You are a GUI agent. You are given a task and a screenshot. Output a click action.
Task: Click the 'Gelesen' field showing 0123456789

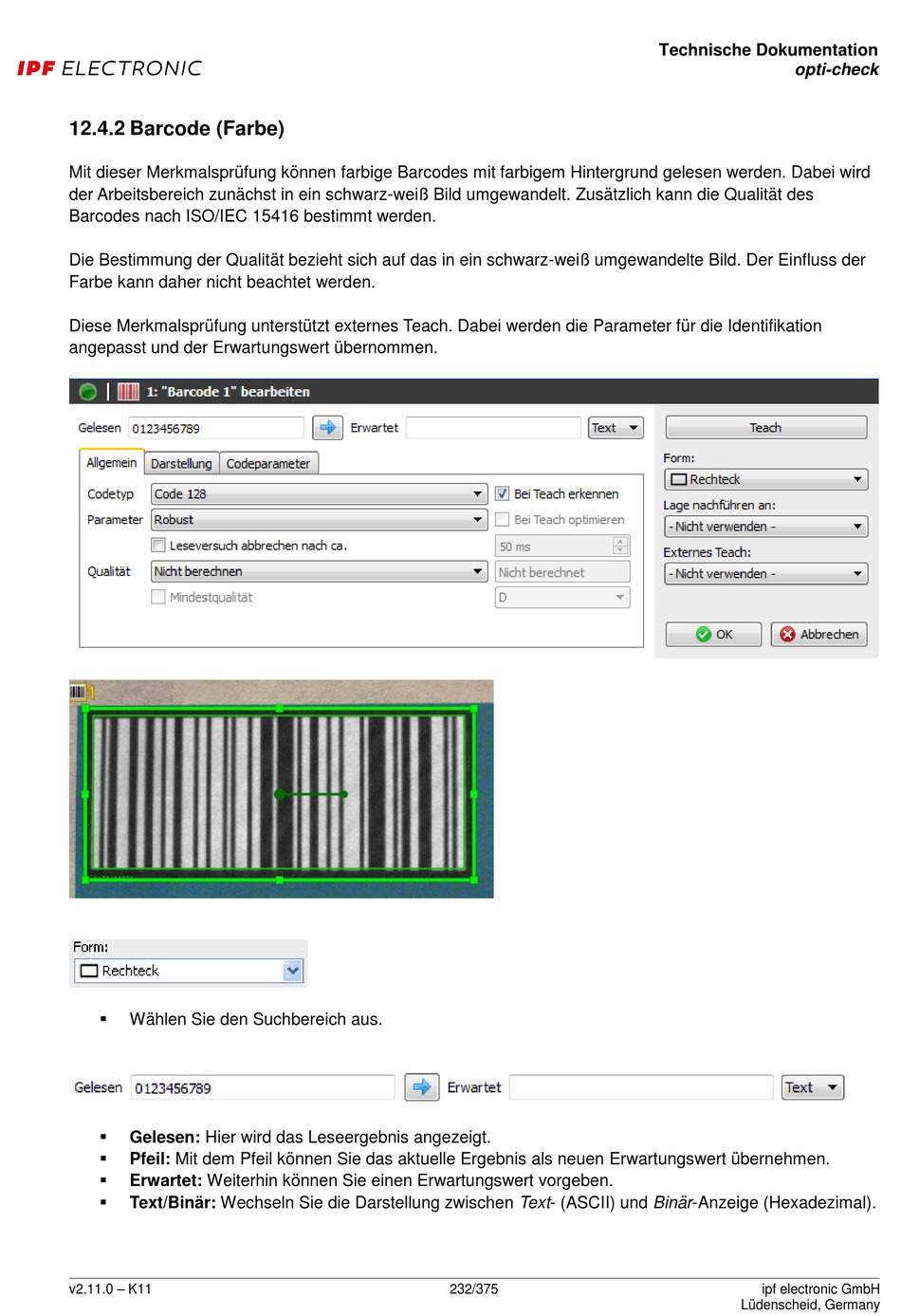pyautogui.click(x=216, y=428)
